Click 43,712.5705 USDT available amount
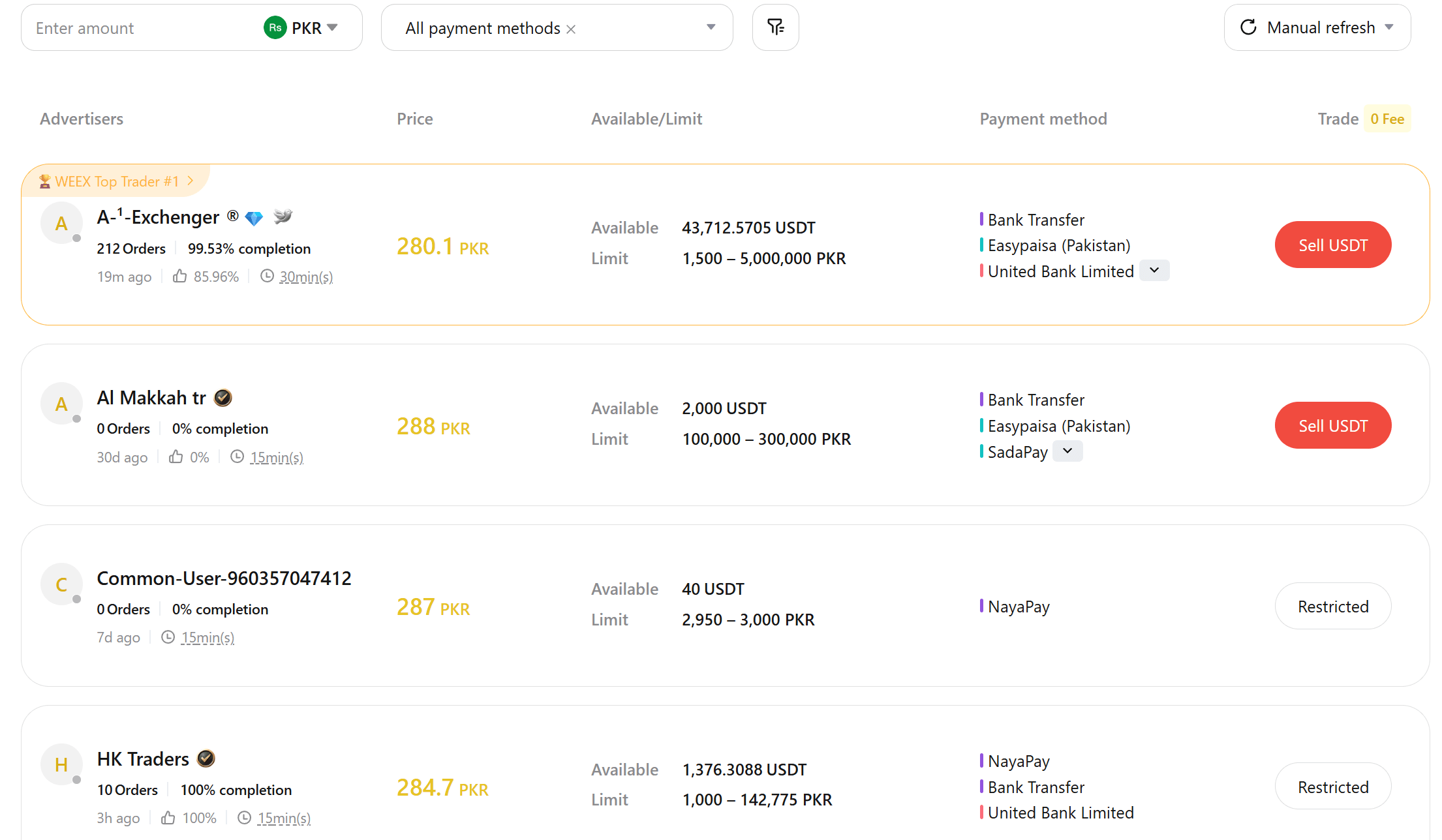The height and width of the screenshot is (840, 1442). click(748, 228)
